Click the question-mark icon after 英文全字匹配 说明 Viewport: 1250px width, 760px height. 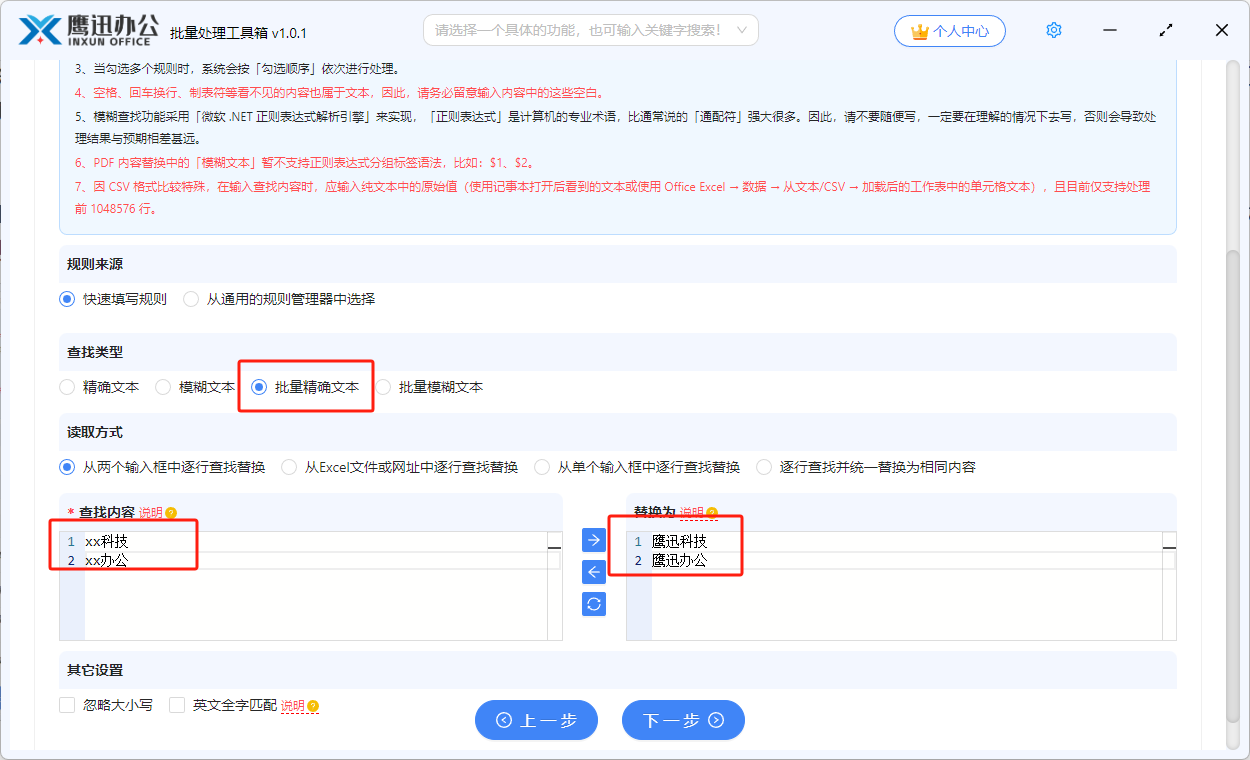pos(313,705)
